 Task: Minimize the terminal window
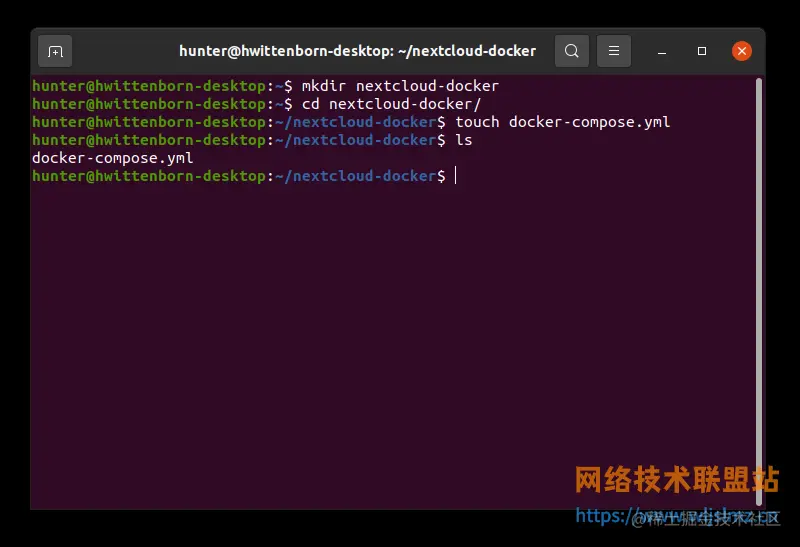(x=662, y=52)
